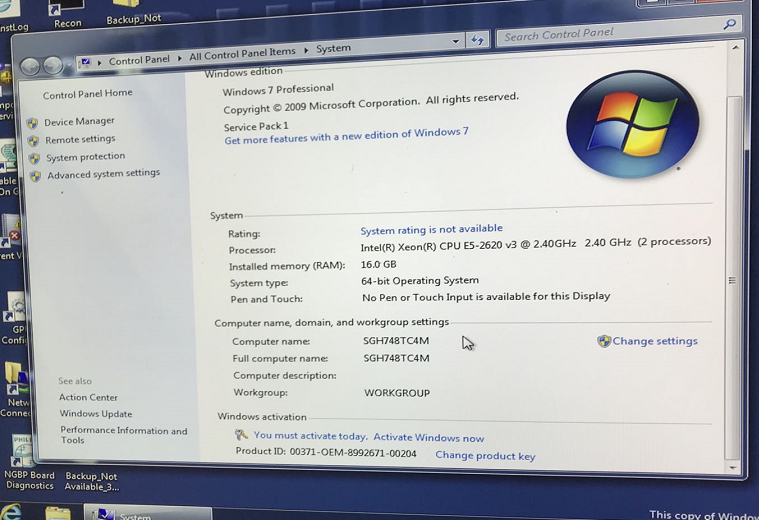Click the Change product key link

pos(485,456)
